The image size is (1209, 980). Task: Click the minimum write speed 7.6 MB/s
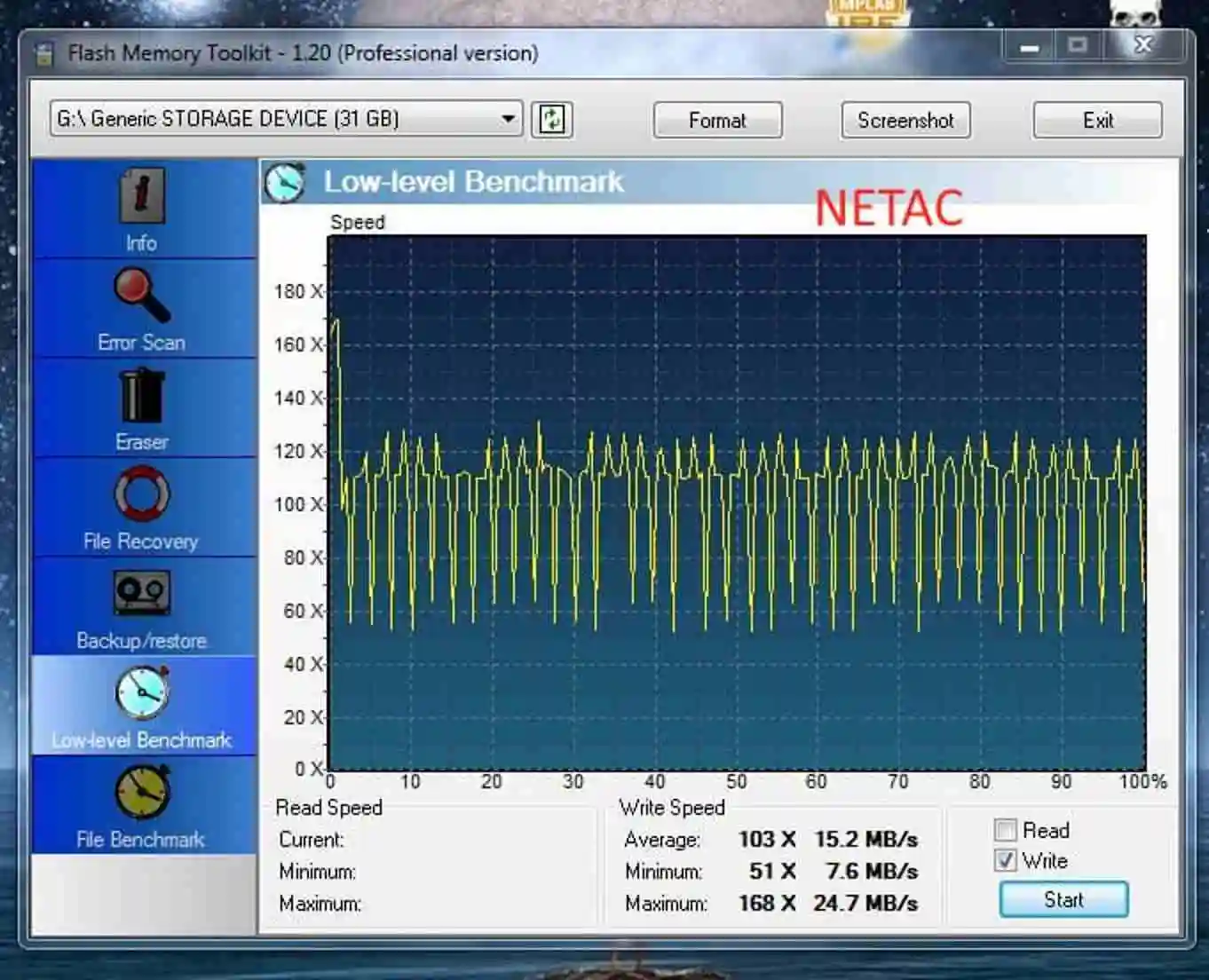(x=872, y=871)
